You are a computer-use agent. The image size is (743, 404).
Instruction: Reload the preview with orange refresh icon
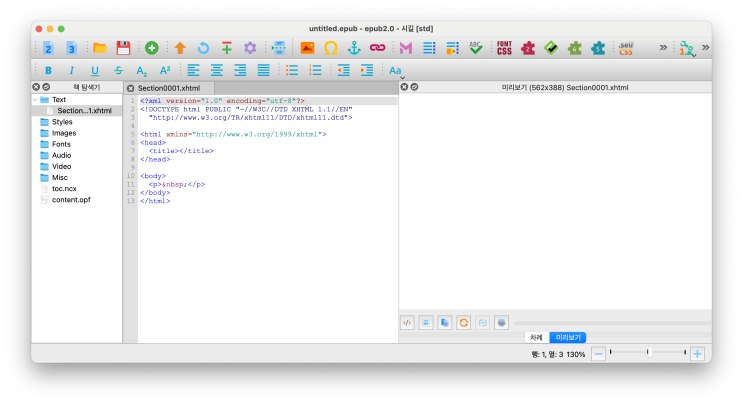(x=463, y=323)
